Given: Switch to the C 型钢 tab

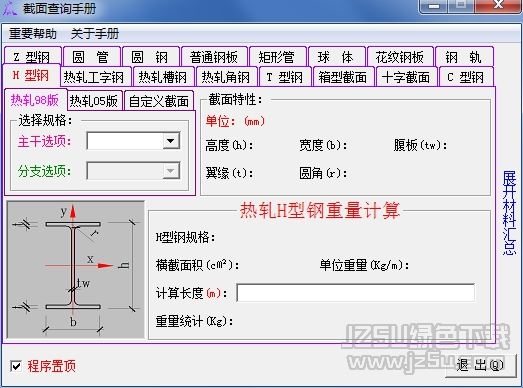Looking at the screenshot, I should (466, 77).
